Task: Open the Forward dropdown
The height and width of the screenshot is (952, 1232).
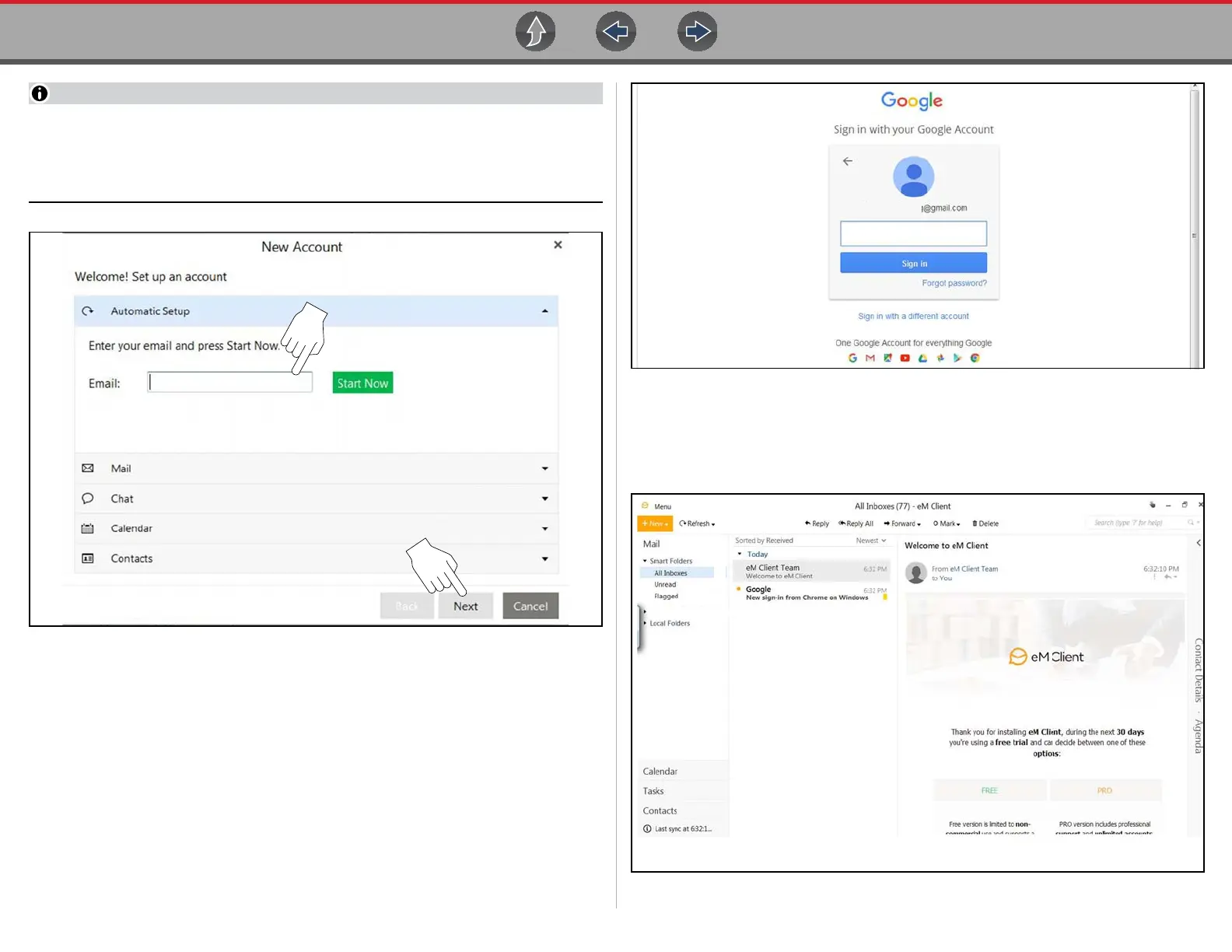Action: click(902, 523)
